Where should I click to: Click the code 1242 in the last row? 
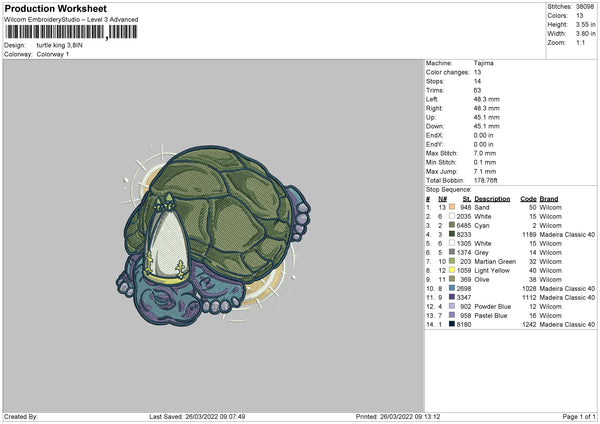pos(529,325)
